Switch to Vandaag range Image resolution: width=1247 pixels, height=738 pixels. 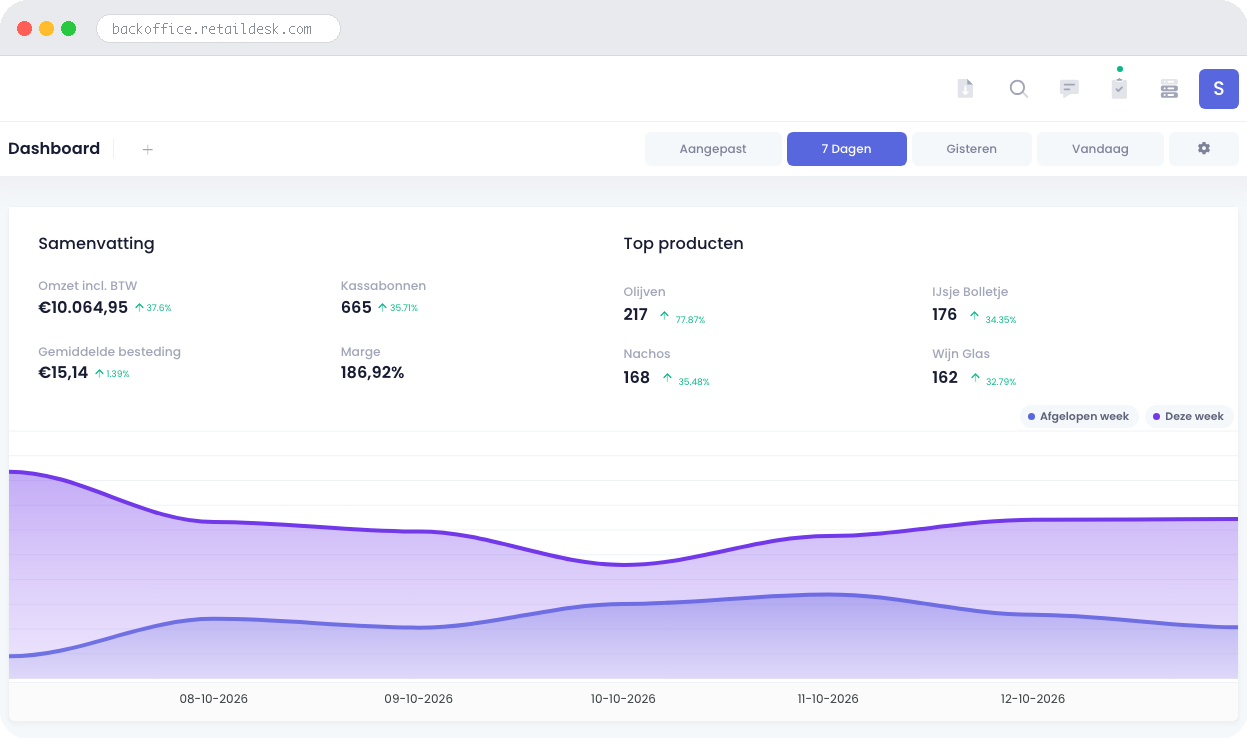(x=1100, y=149)
